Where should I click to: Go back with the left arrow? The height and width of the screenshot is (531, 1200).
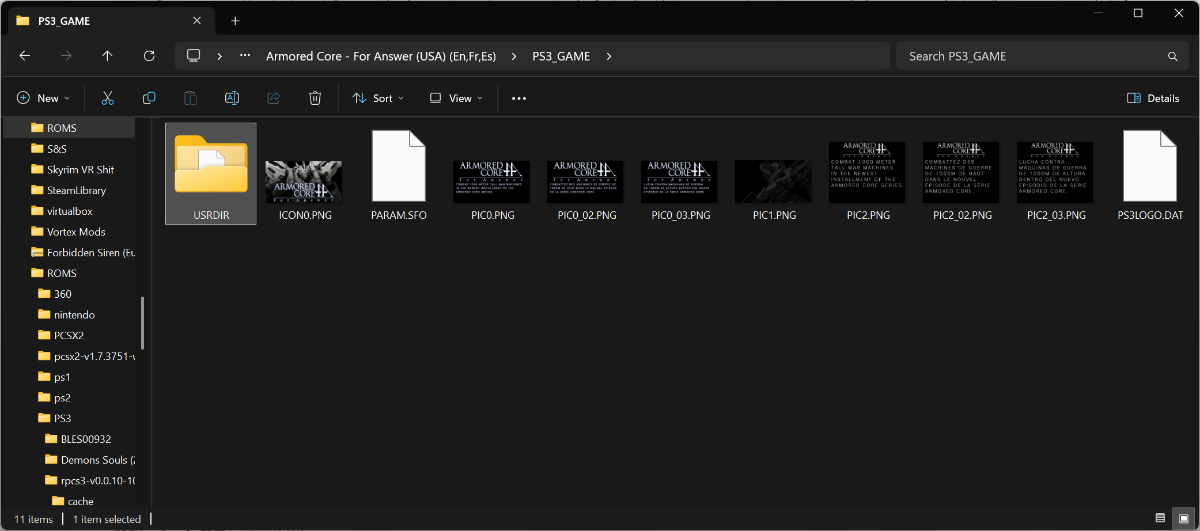tap(25, 56)
